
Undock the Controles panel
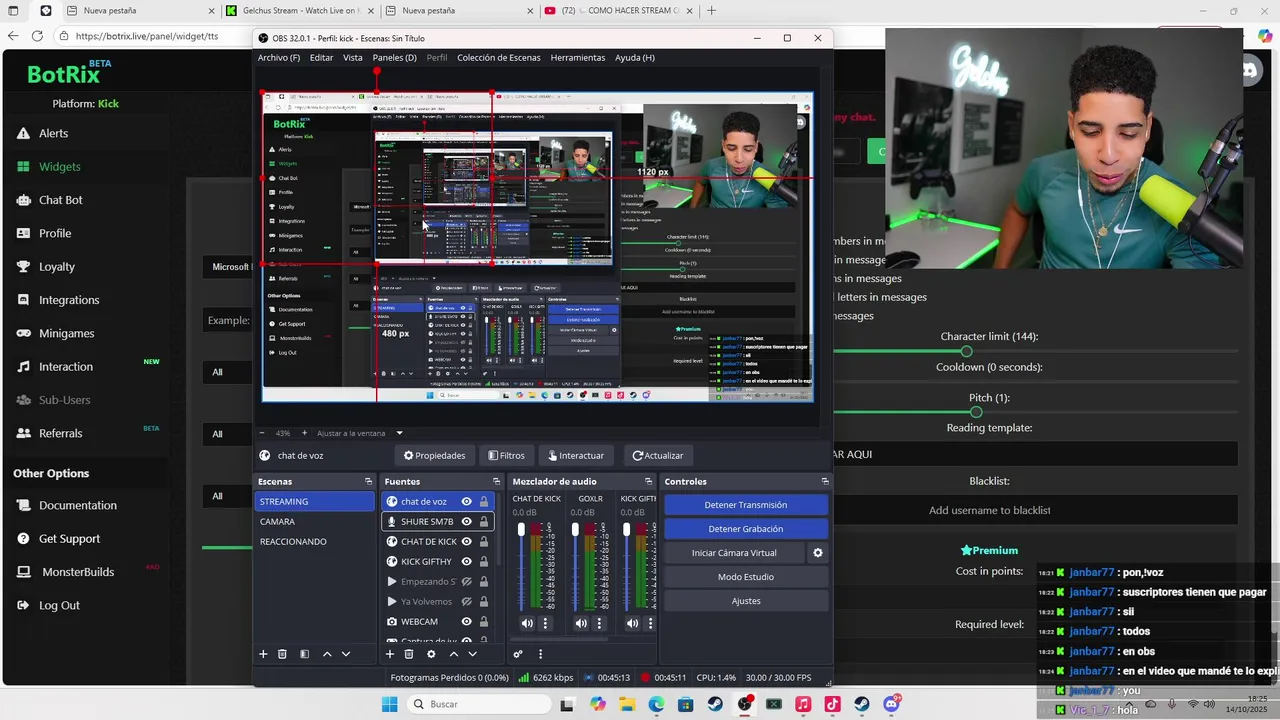[x=825, y=481]
